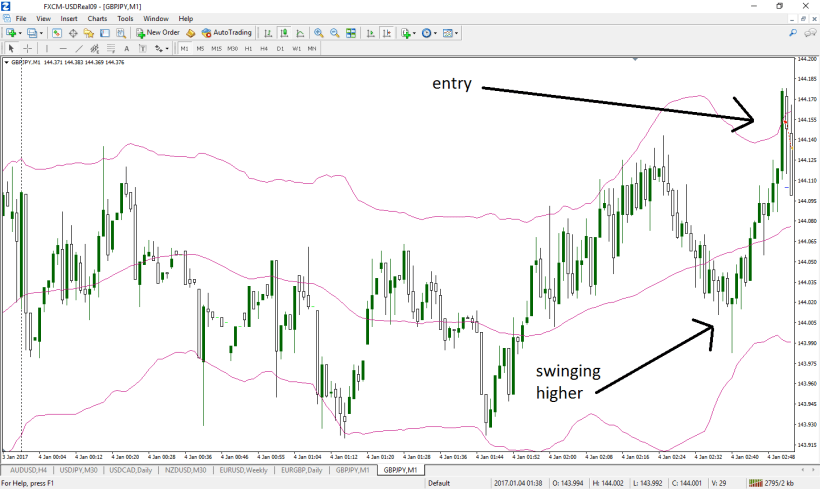
Task: Draw a vertical line tool
Action: click(x=47, y=48)
